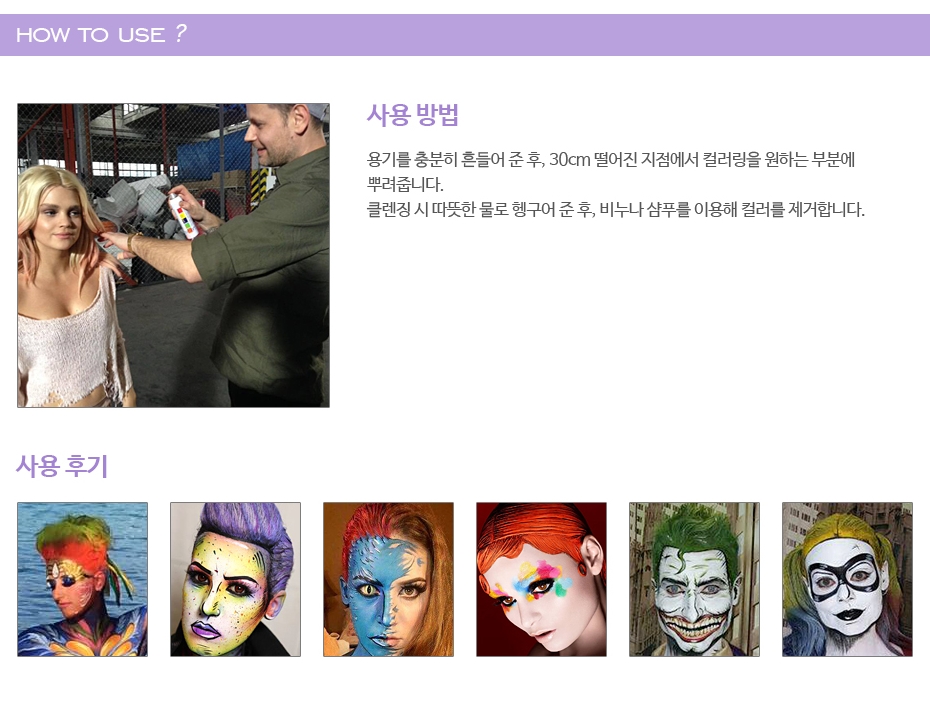View the green-haired Joker makeup thumbnail
The height and width of the screenshot is (720, 930).
[x=694, y=579]
